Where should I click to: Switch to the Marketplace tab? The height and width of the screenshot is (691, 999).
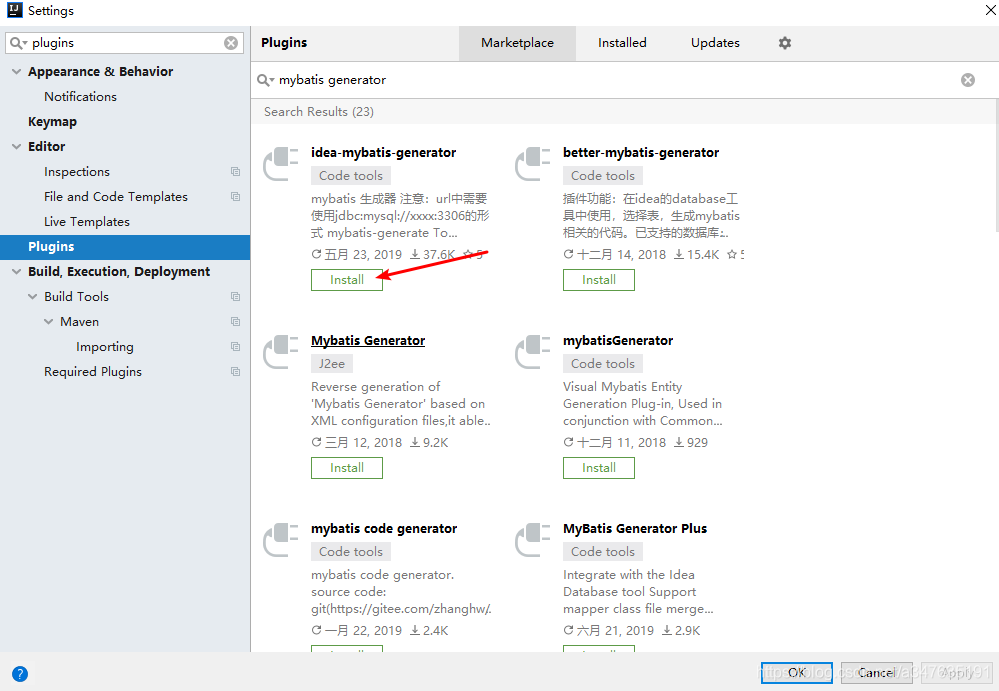(517, 43)
